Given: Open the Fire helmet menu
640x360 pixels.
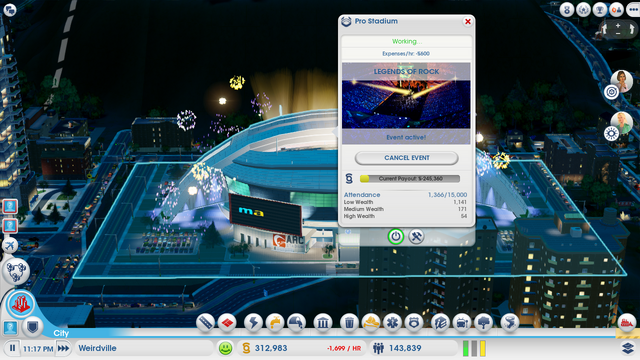Looking at the screenshot, I should [371, 322].
